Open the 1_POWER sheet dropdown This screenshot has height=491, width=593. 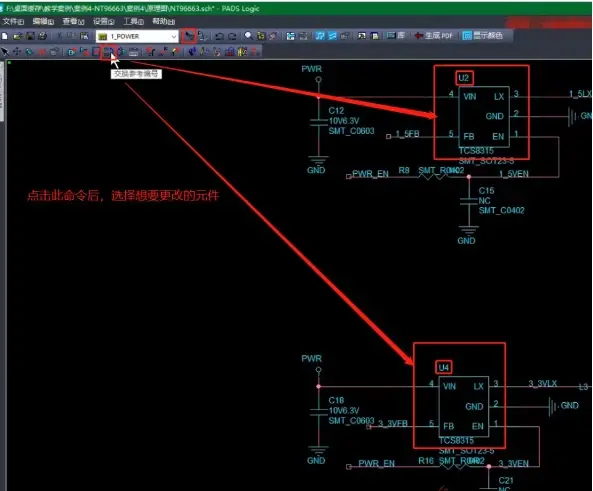click(137, 36)
